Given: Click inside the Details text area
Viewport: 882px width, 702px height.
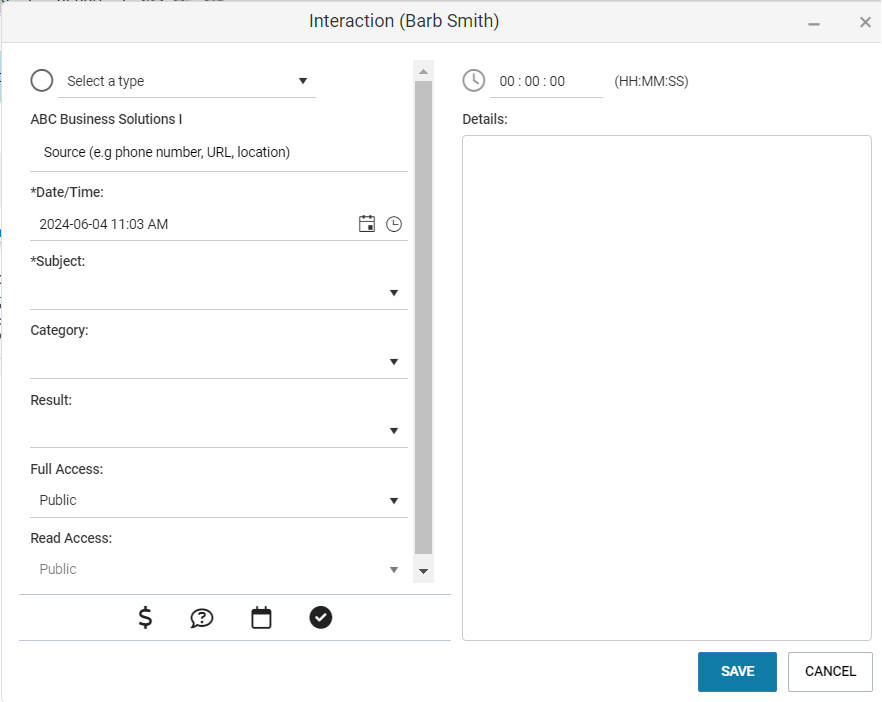Looking at the screenshot, I should point(667,388).
